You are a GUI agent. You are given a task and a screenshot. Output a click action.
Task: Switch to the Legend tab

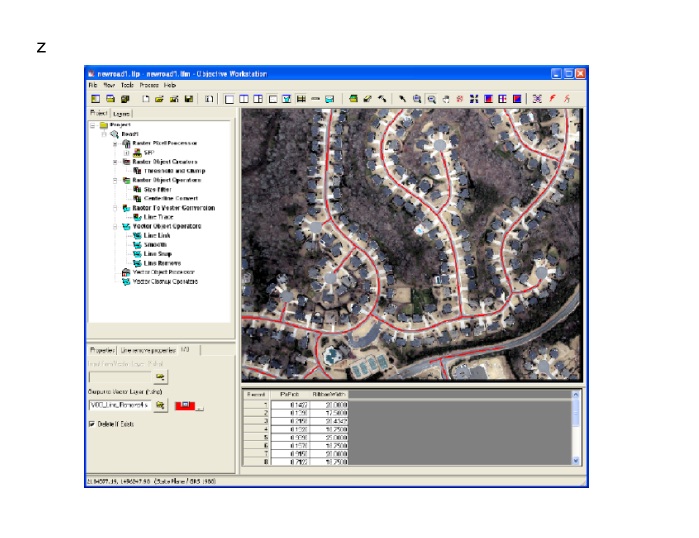click(121, 114)
